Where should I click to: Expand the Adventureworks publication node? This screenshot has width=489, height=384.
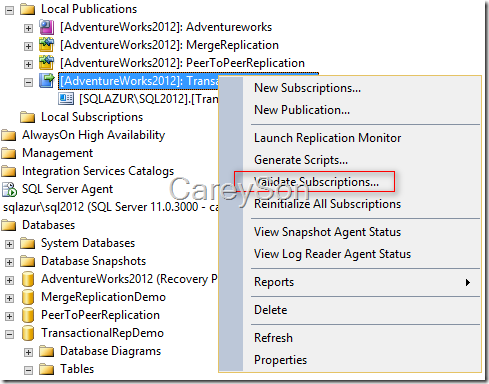(28, 28)
